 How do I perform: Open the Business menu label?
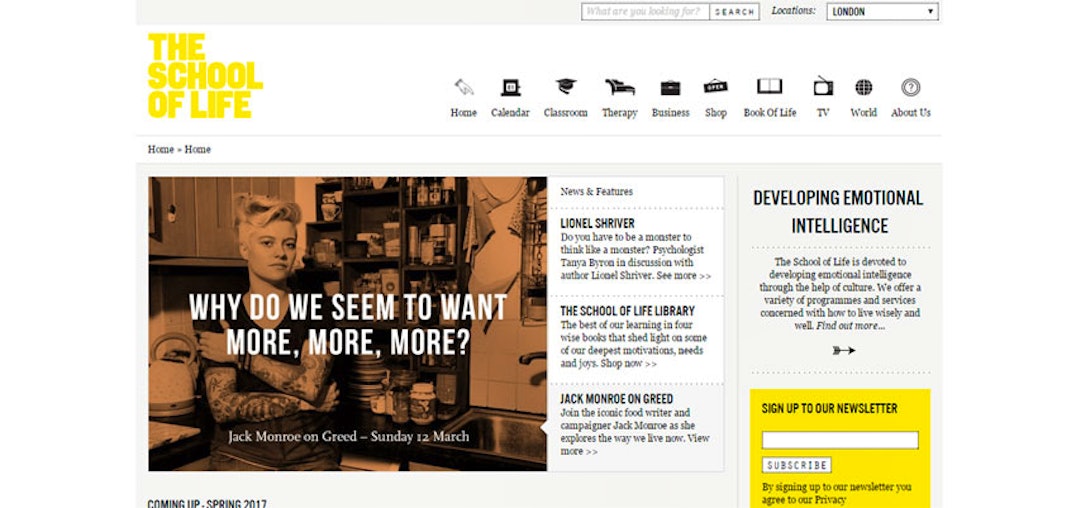tap(670, 113)
